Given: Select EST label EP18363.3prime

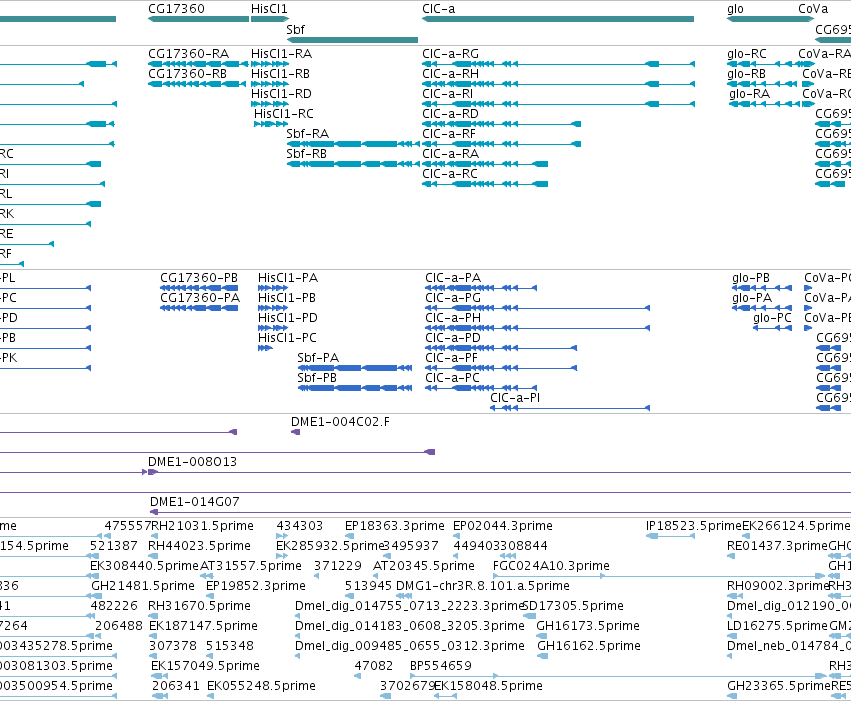Looking at the screenshot, I should [x=395, y=526].
